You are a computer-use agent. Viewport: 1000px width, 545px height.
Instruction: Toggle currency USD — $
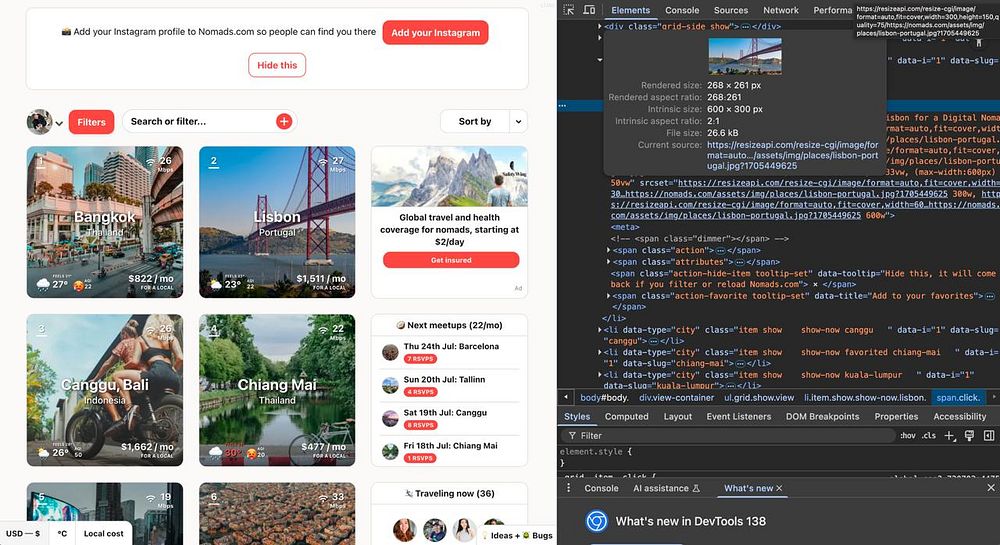pyautogui.click(x=23, y=534)
